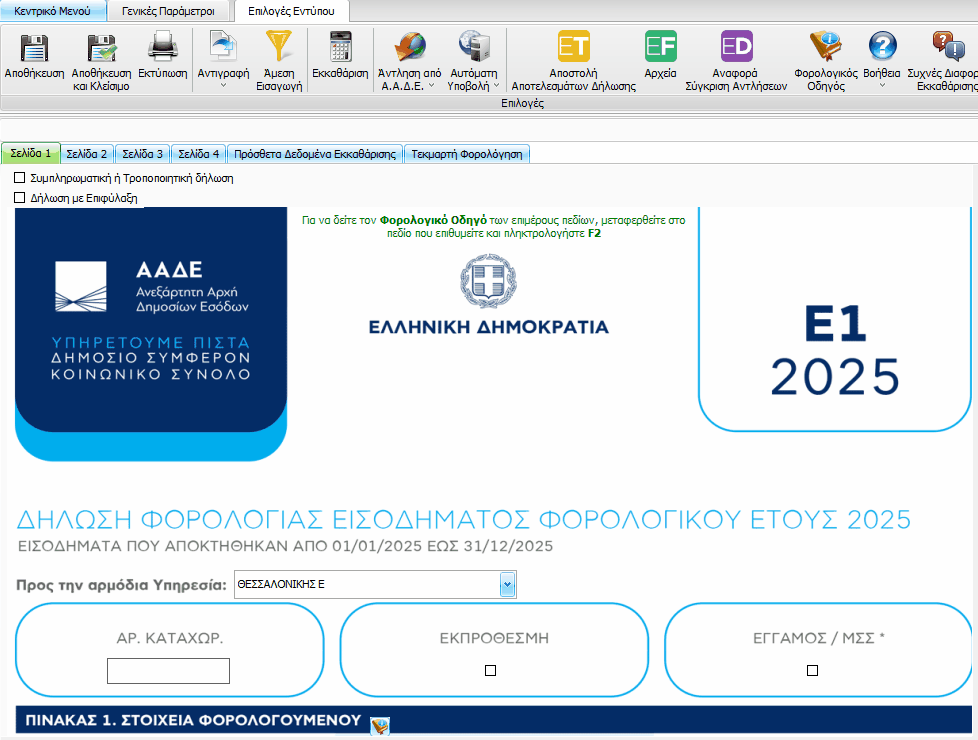978x740 pixels.
Task: Click tax guide icon beside ΠΙΝΑΚΑΣ 1 header
Action: pyautogui.click(x=379, y=723)
